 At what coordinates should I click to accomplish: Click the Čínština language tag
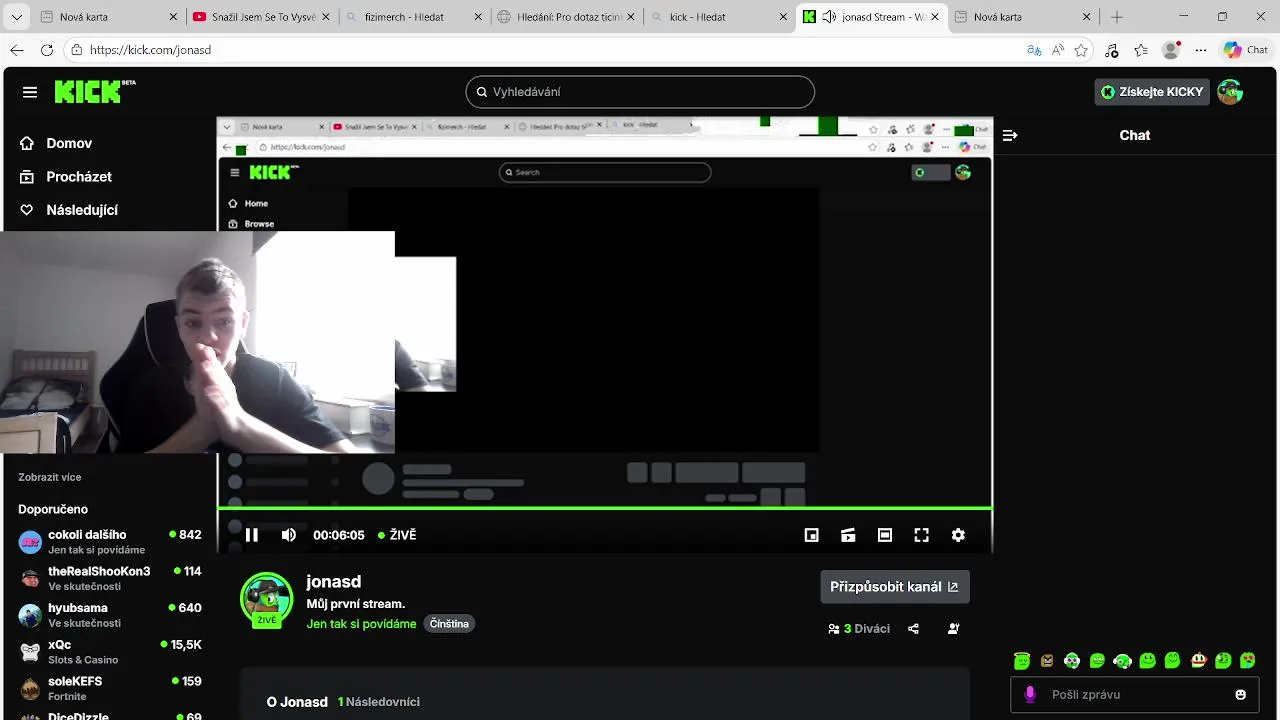click(x=449, y=624)
